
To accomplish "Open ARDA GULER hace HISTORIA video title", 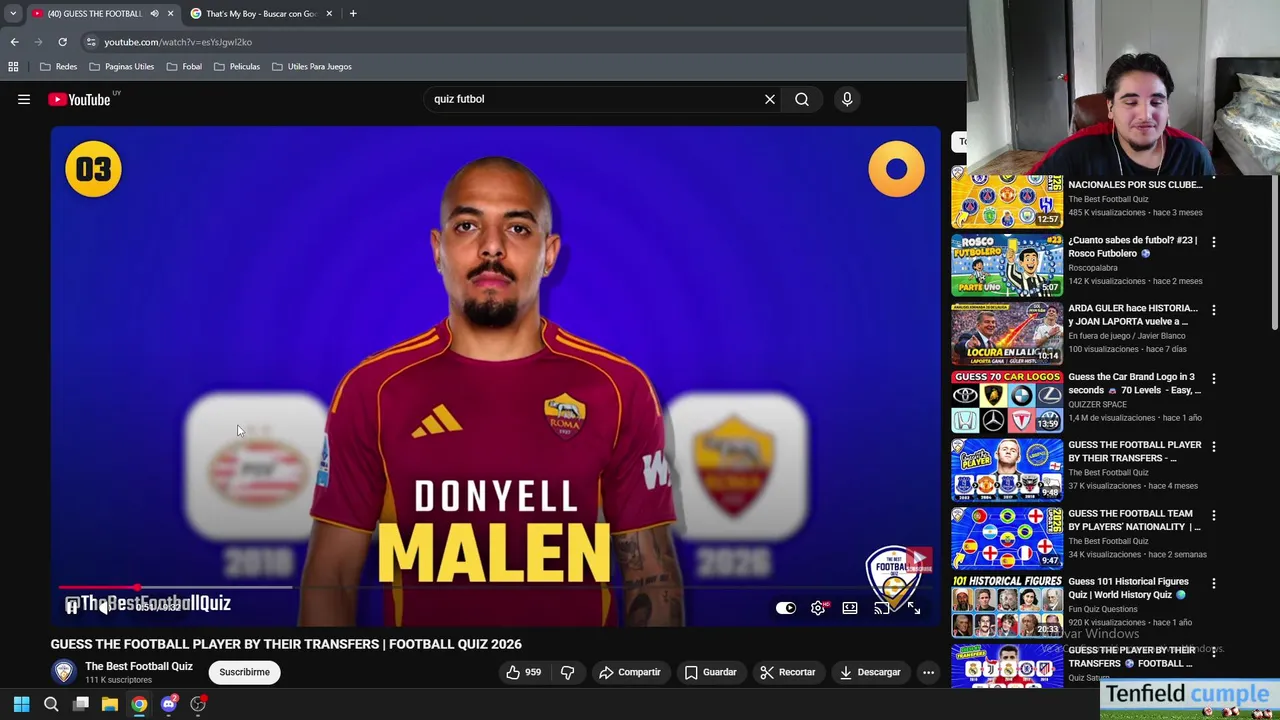I will [x=1132, y=315].
